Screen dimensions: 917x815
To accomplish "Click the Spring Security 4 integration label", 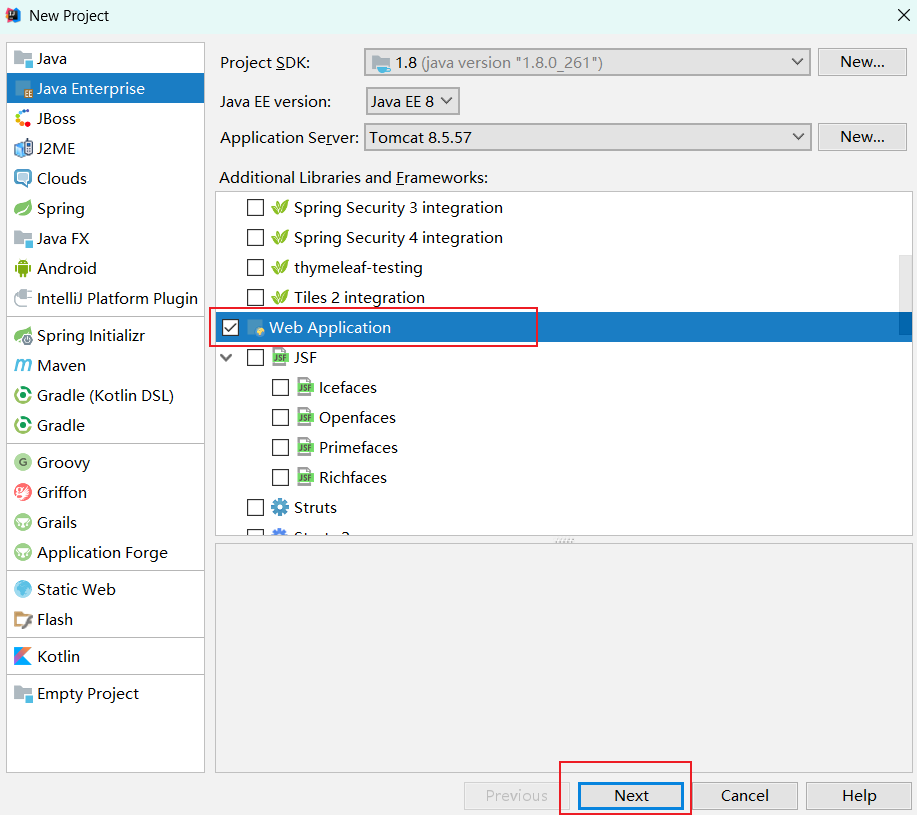I will tap(398, 237).
